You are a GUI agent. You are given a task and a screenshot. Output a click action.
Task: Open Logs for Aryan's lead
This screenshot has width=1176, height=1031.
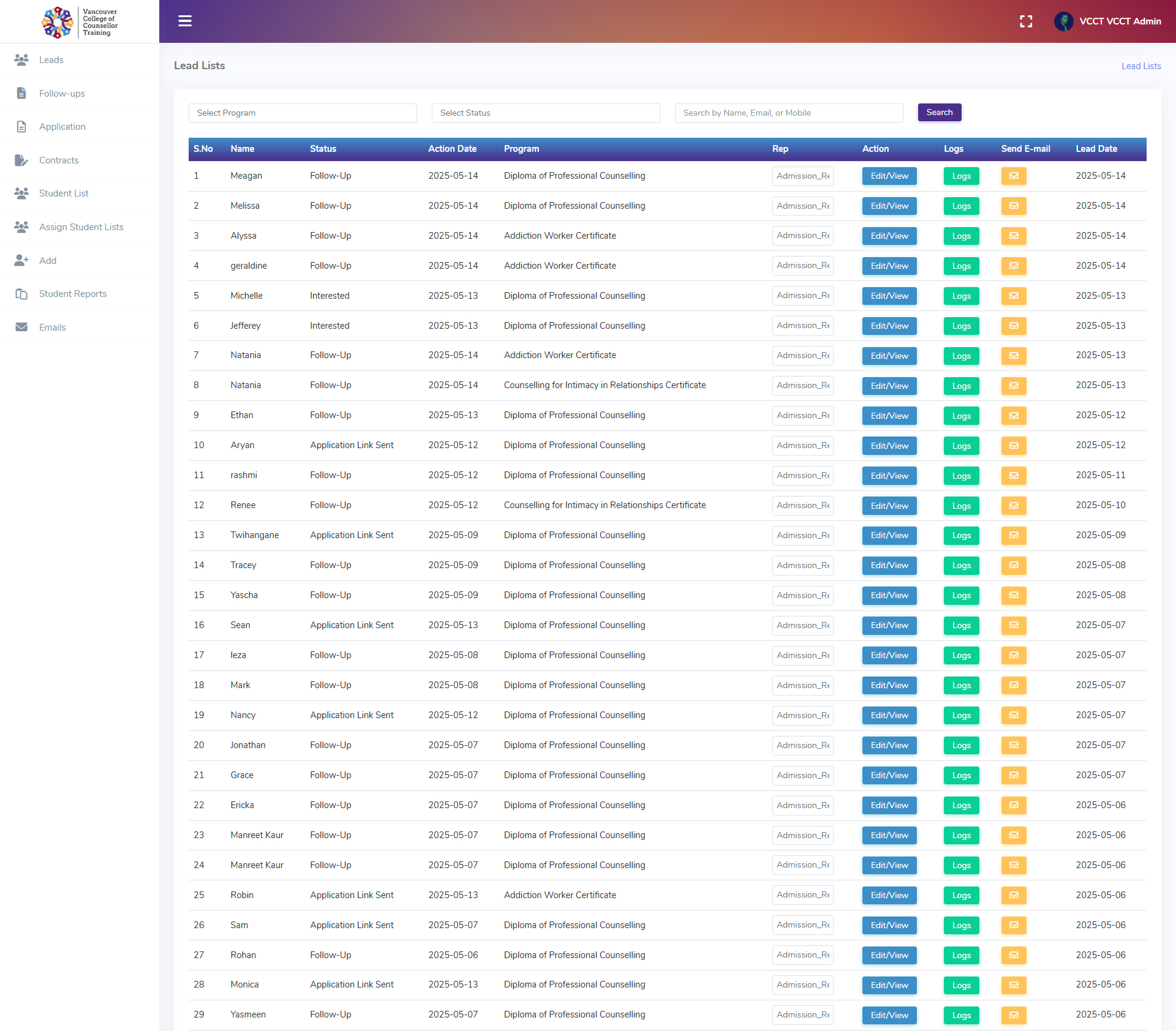click(x=961, y=446)
